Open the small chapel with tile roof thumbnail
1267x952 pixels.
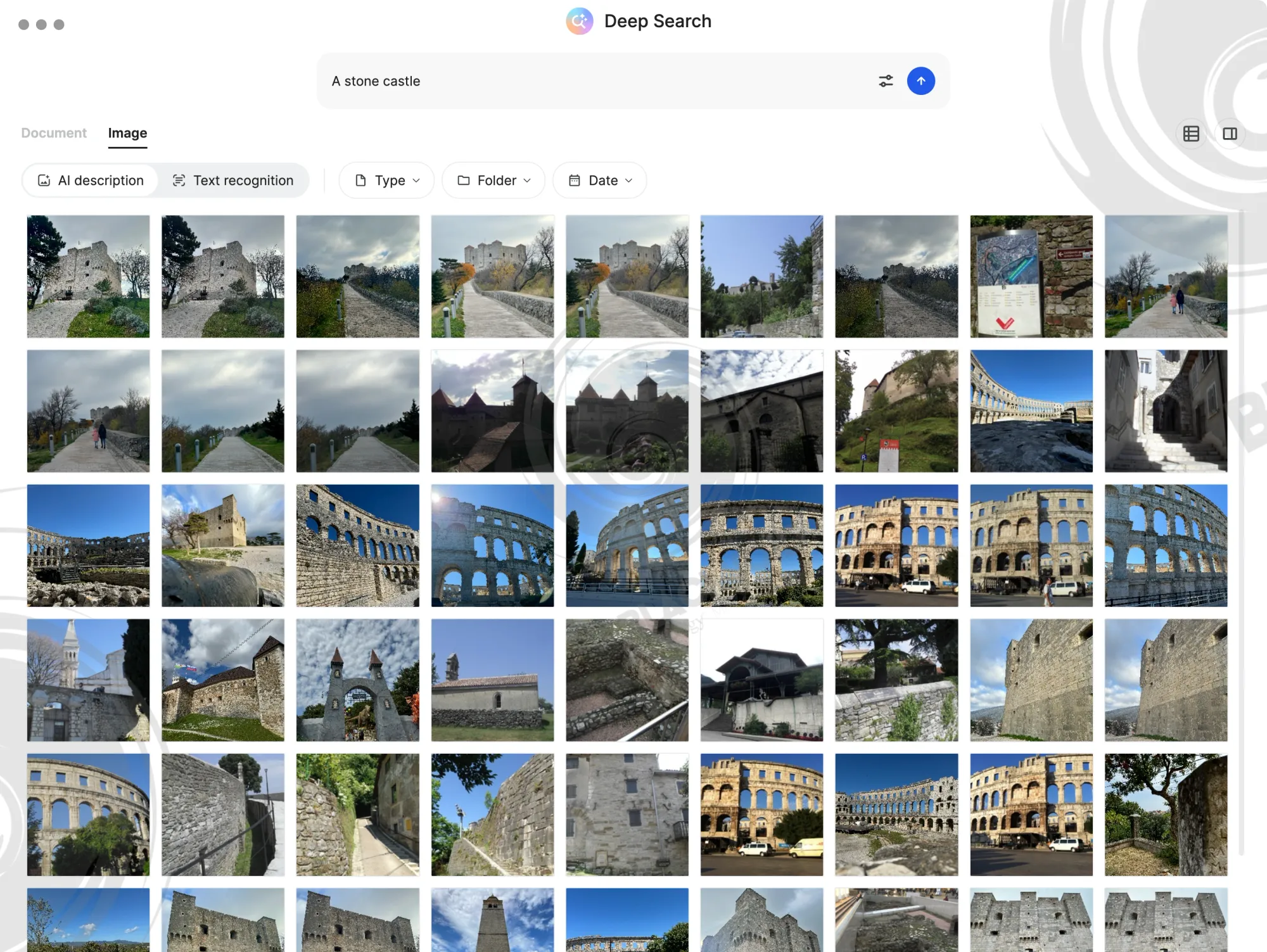click(492, 680)
